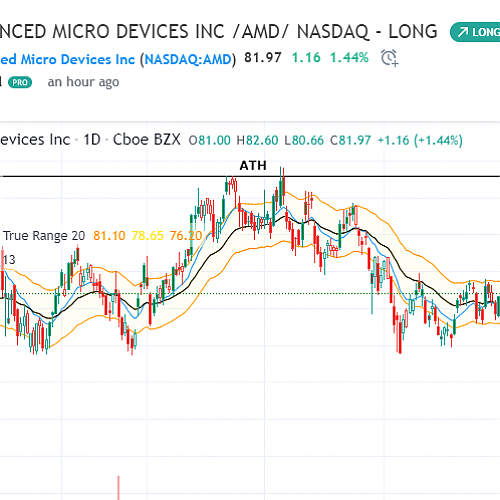Viewport: 500px width, 500px height.
Task: Click the yellow 78.65 indicator value
Action: coord(148,236)
